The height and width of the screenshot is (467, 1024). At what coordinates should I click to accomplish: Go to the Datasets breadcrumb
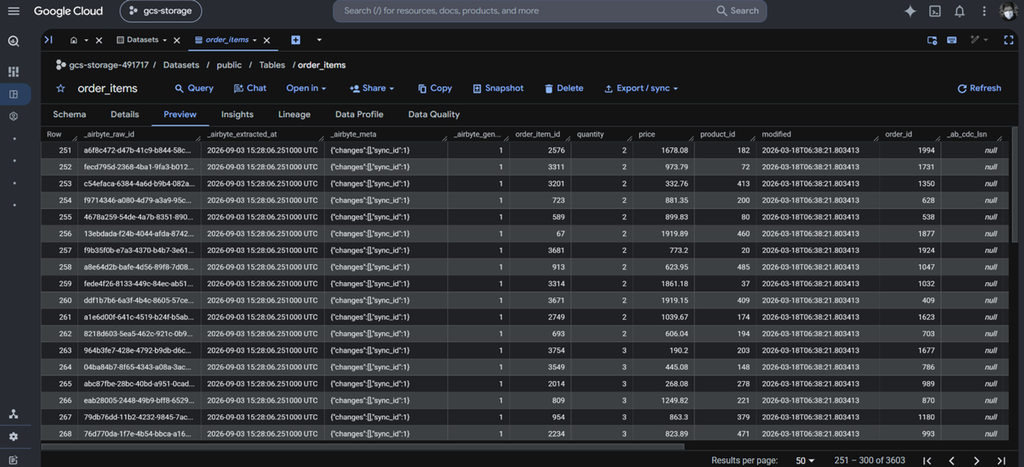pyautogui.click(x=181, y=65)
